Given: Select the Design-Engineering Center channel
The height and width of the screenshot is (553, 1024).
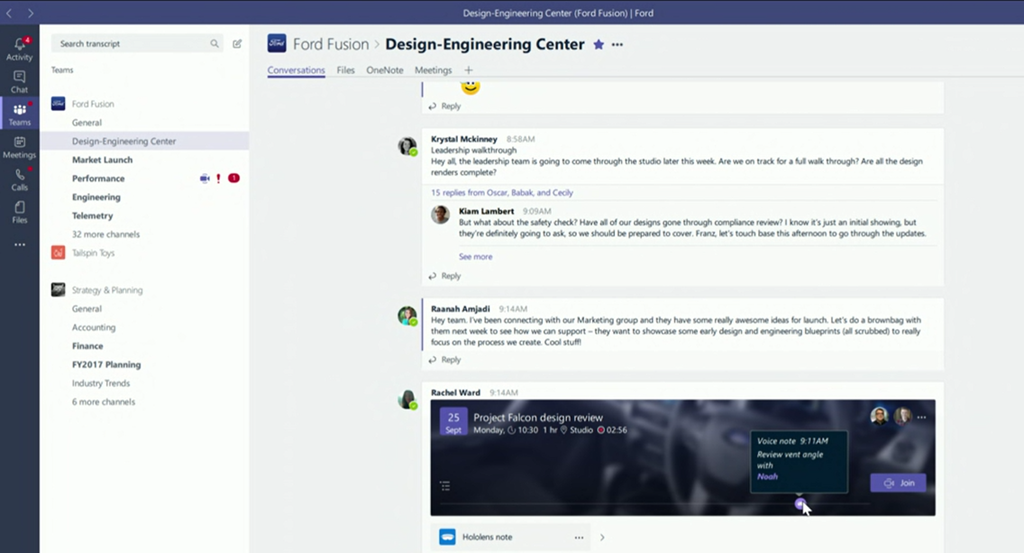Looking at the screenshot, I should tap(144, 141).
